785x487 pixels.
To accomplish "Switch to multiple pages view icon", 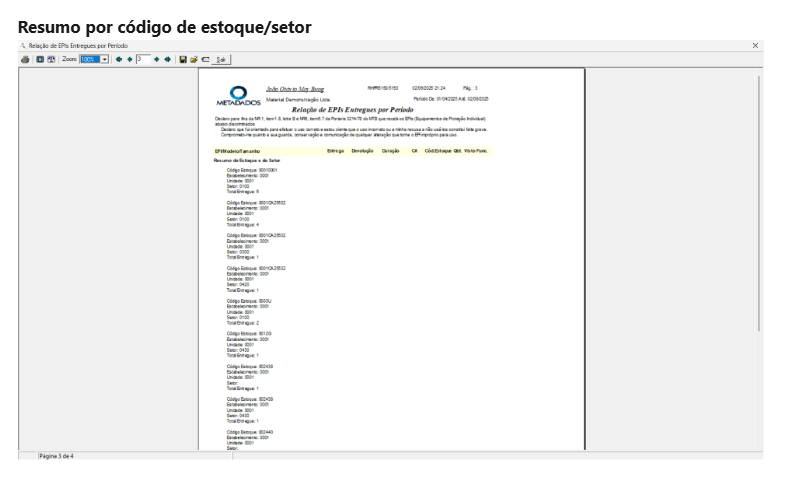I will (51, 60).
